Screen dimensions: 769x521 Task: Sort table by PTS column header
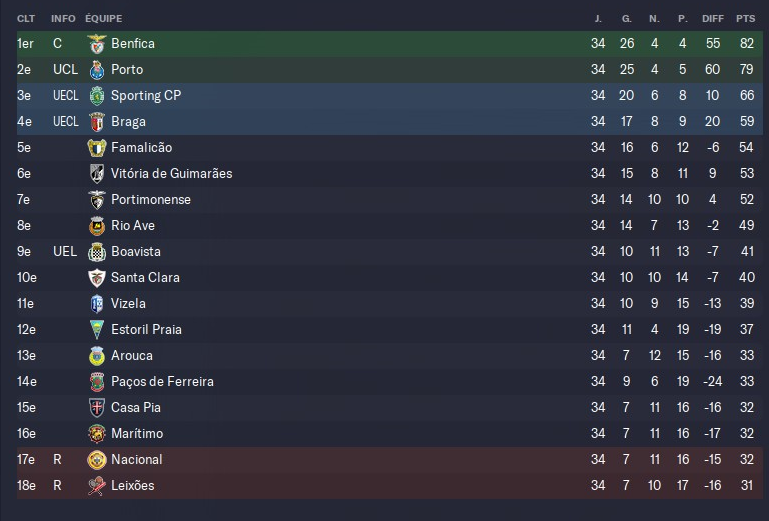tap(745, 19)
